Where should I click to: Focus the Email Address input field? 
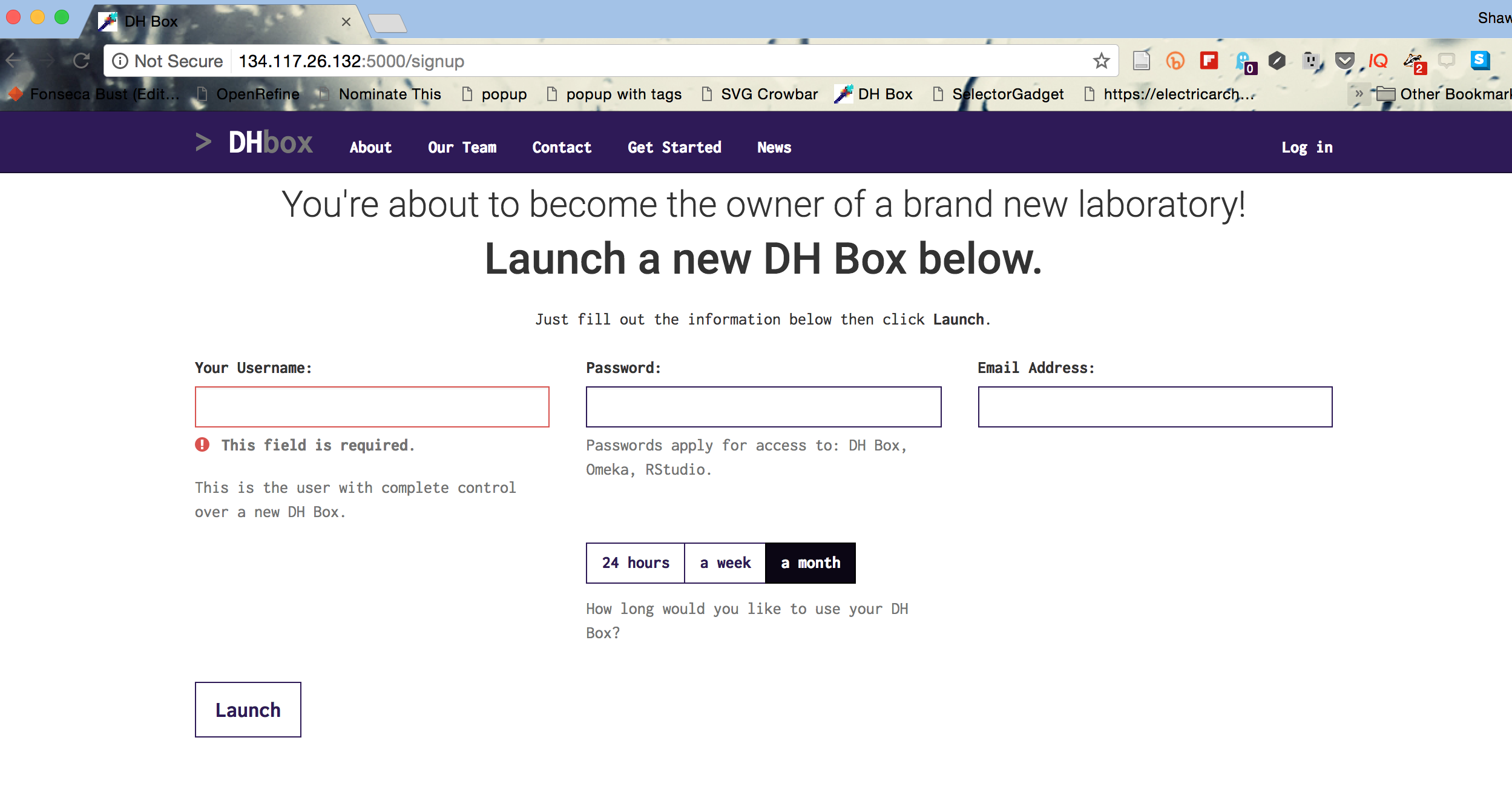(x=1155, y=407)
